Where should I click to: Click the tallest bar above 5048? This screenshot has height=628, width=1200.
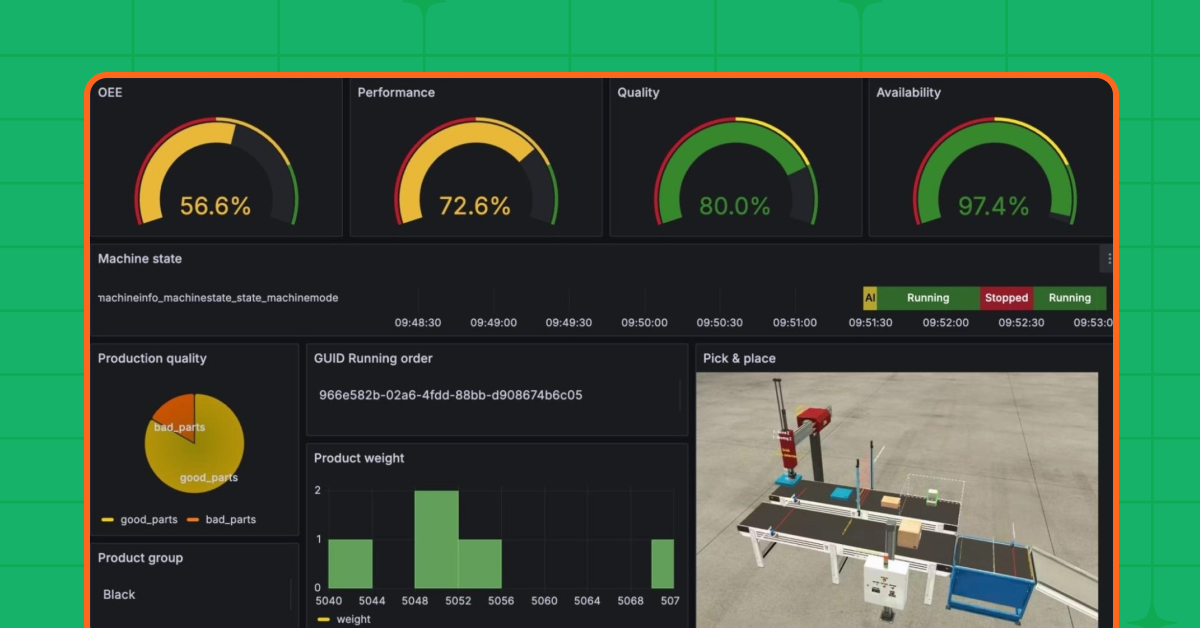[x=437, y=535]
